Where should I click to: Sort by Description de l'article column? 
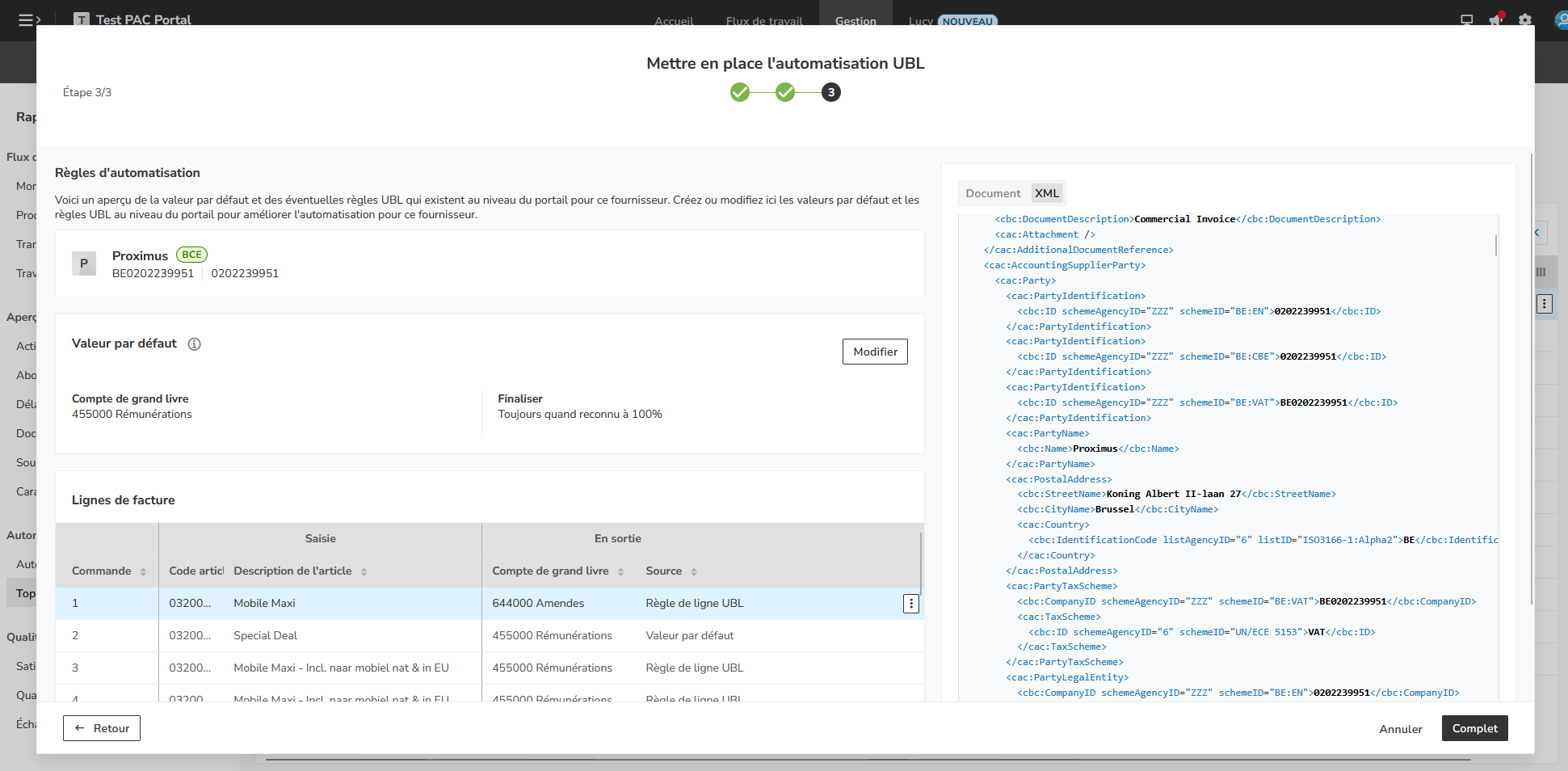point(364,571)
